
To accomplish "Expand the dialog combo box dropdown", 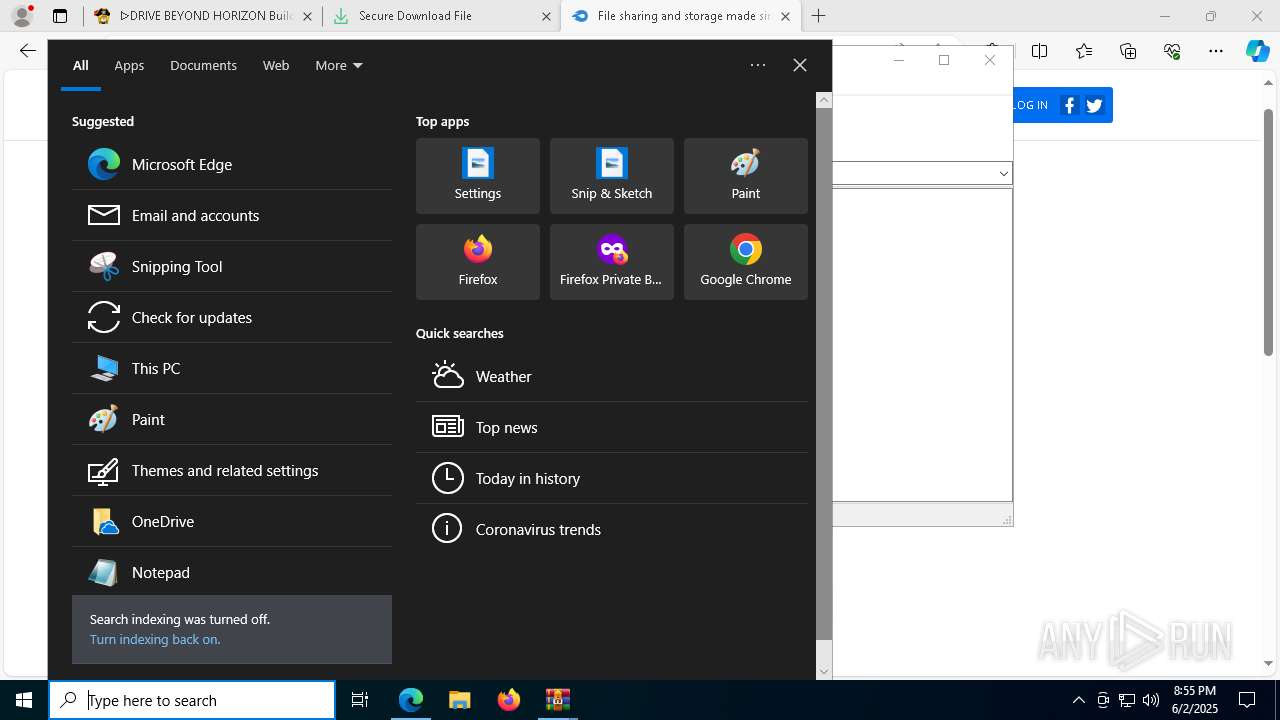I will (1003, 174).
